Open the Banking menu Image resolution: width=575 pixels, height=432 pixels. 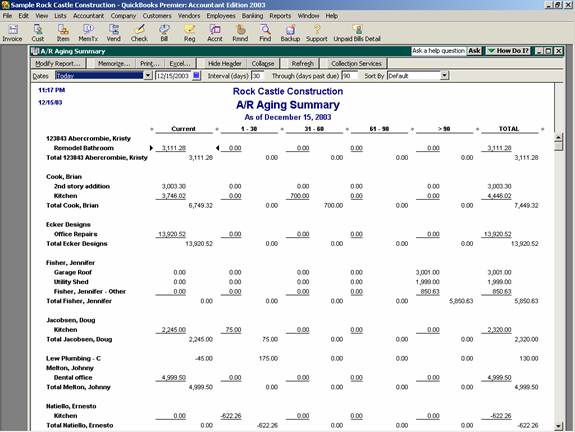click(253, 16)
